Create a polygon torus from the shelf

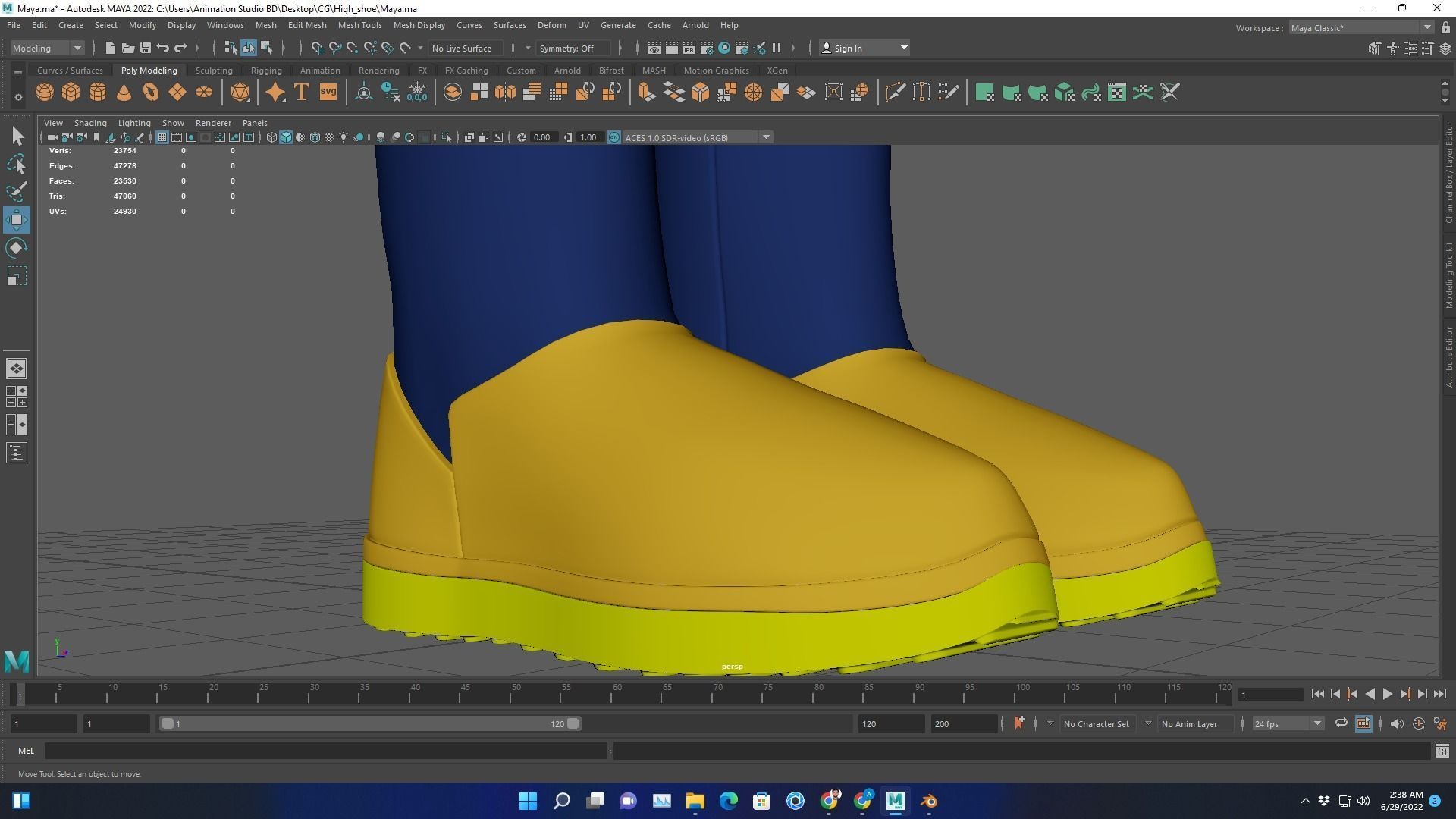click(x=151, y=93)
